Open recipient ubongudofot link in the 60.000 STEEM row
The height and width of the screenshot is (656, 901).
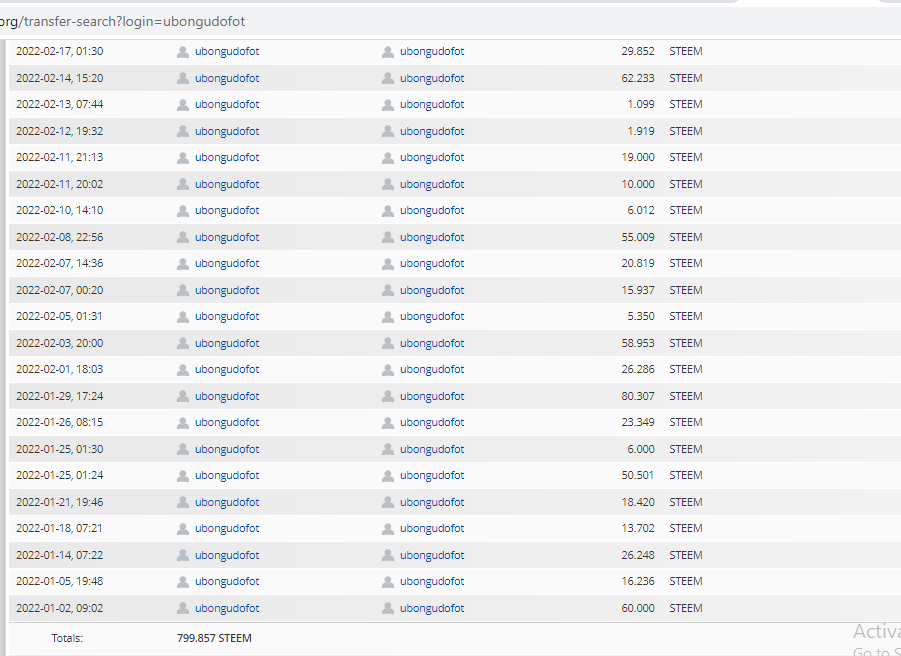point(432,608)
